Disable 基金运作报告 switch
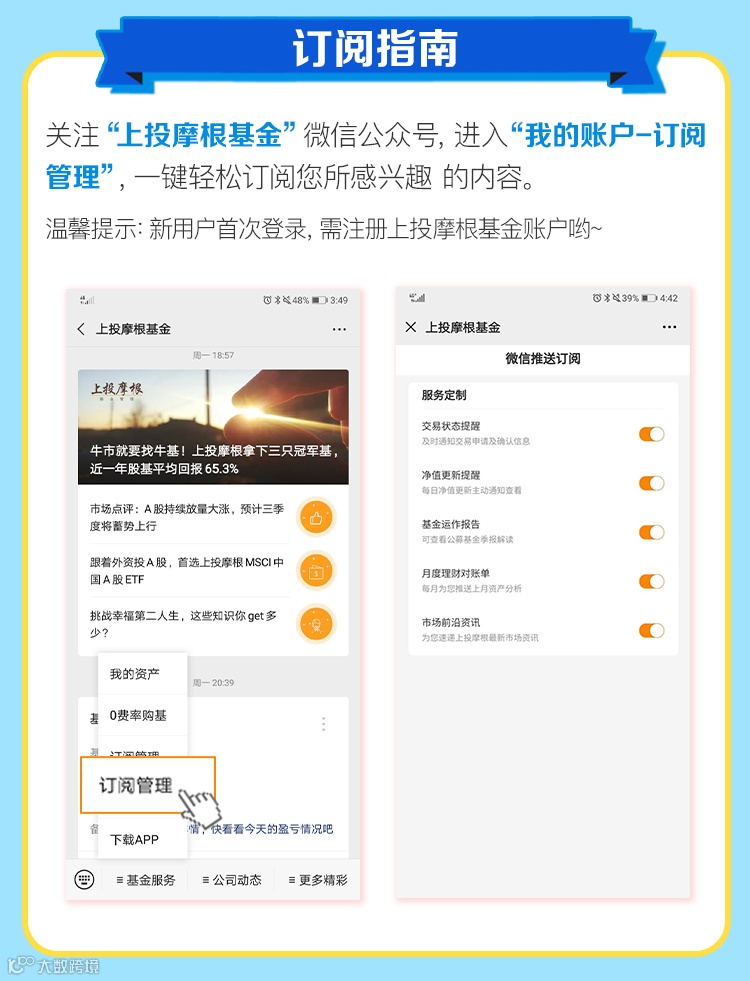750x981 pixels. coord(651,532)
